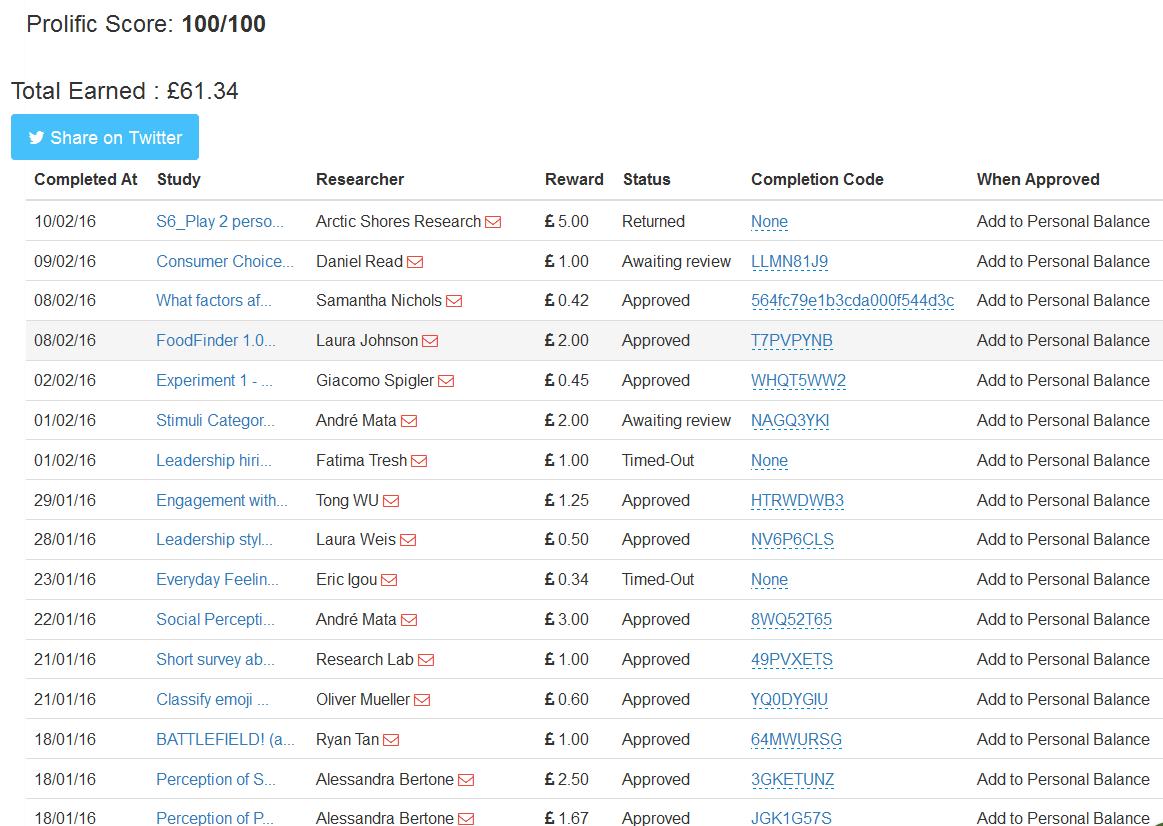Click completion code T7PVPYNB
The height and width of the screenshot is (826, 1163).
(791, 341)
